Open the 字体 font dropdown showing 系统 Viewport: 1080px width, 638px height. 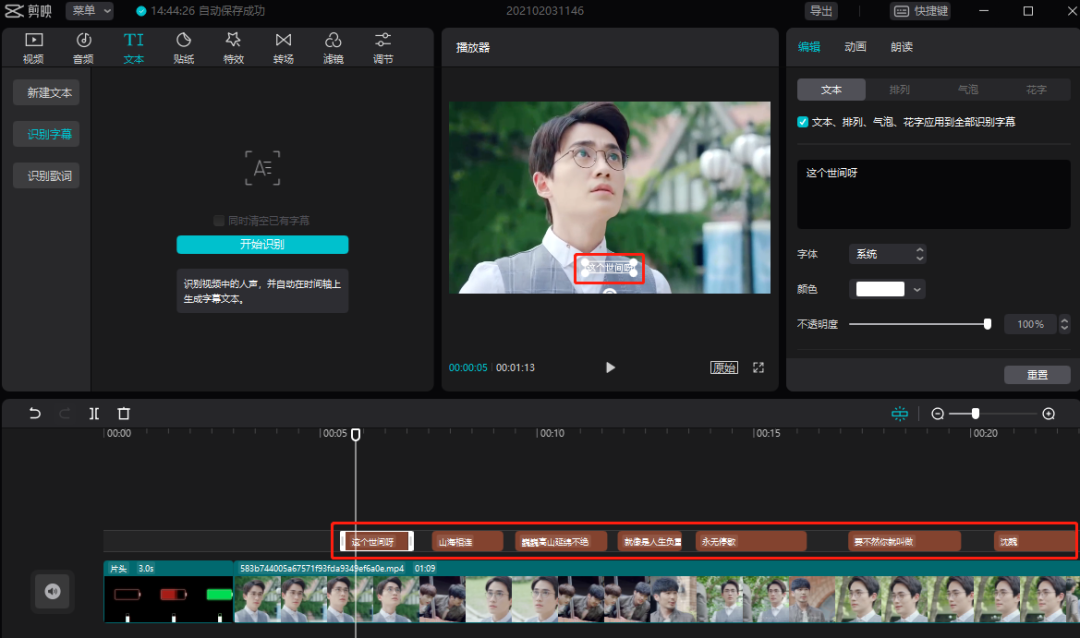pyautogui.click(x=887, y=254)
